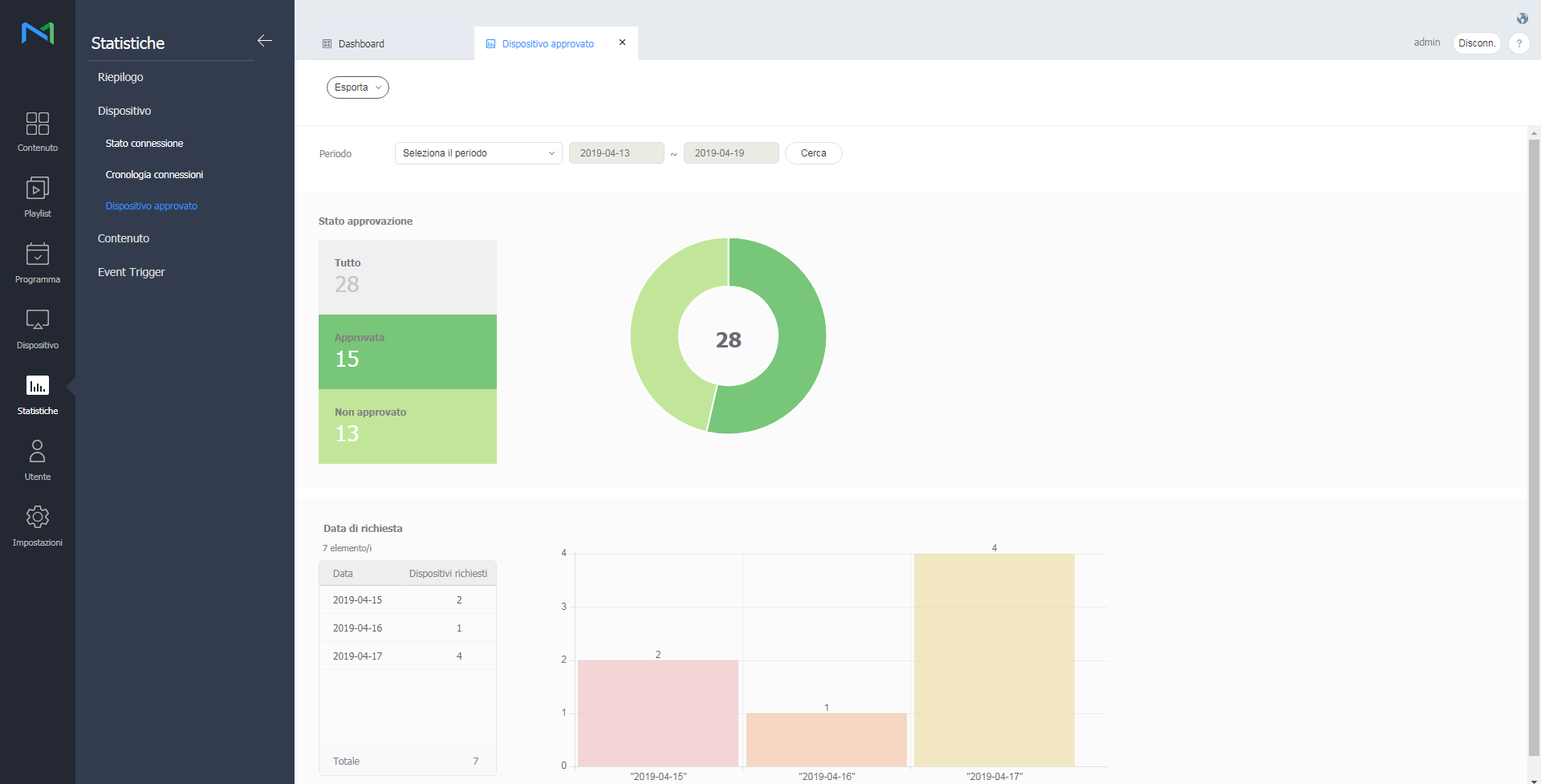Select the Utente user icon

pos(38,452)
